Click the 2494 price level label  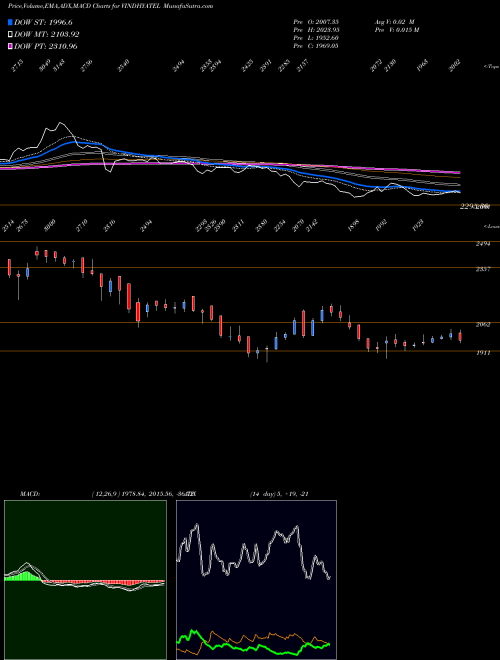pos(483,244)
